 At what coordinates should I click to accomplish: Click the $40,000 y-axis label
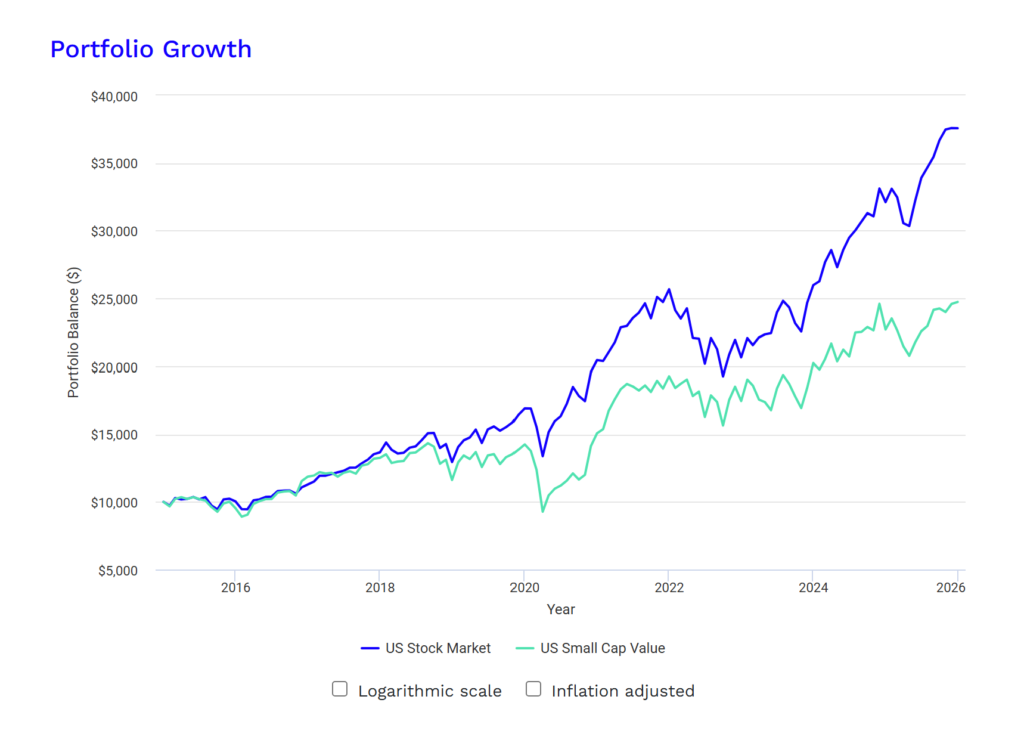point(114,97)
